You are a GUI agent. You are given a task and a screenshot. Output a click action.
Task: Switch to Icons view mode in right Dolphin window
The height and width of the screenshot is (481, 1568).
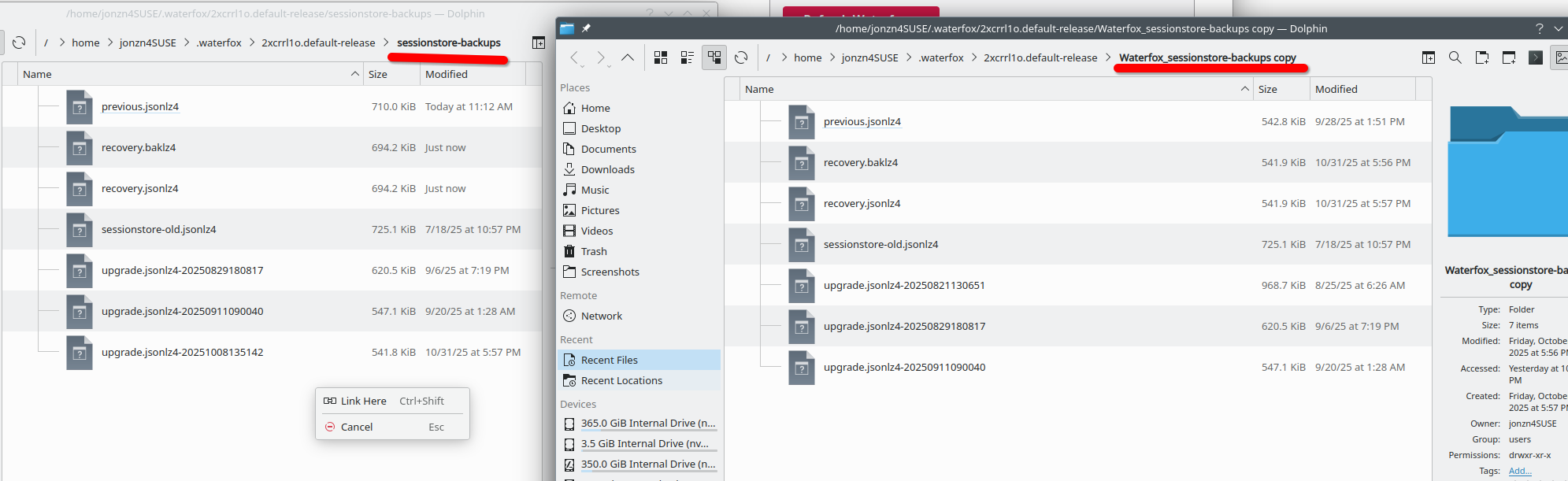pyautogui.click(x=661, y=57)
